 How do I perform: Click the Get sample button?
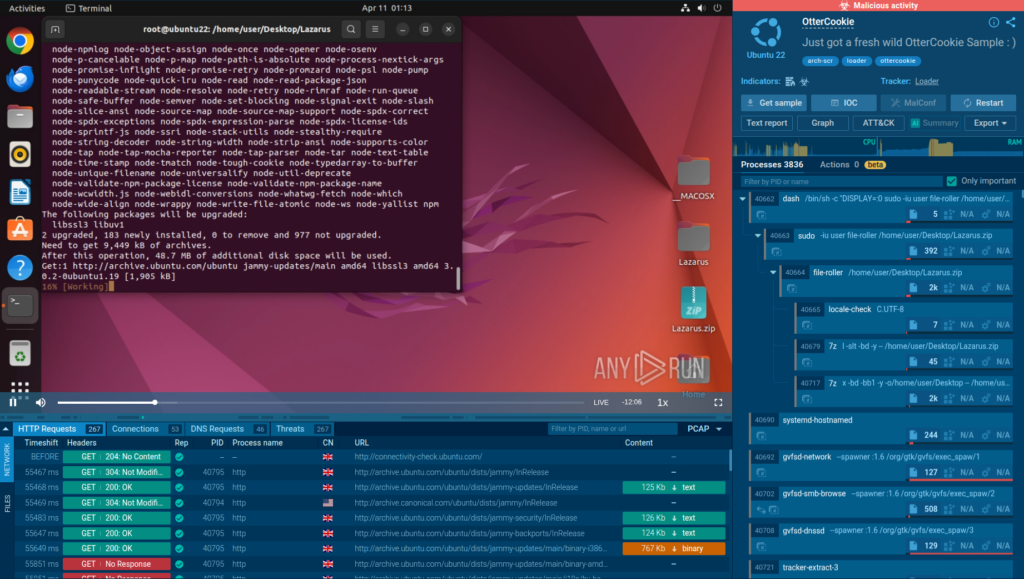(773, 103)
